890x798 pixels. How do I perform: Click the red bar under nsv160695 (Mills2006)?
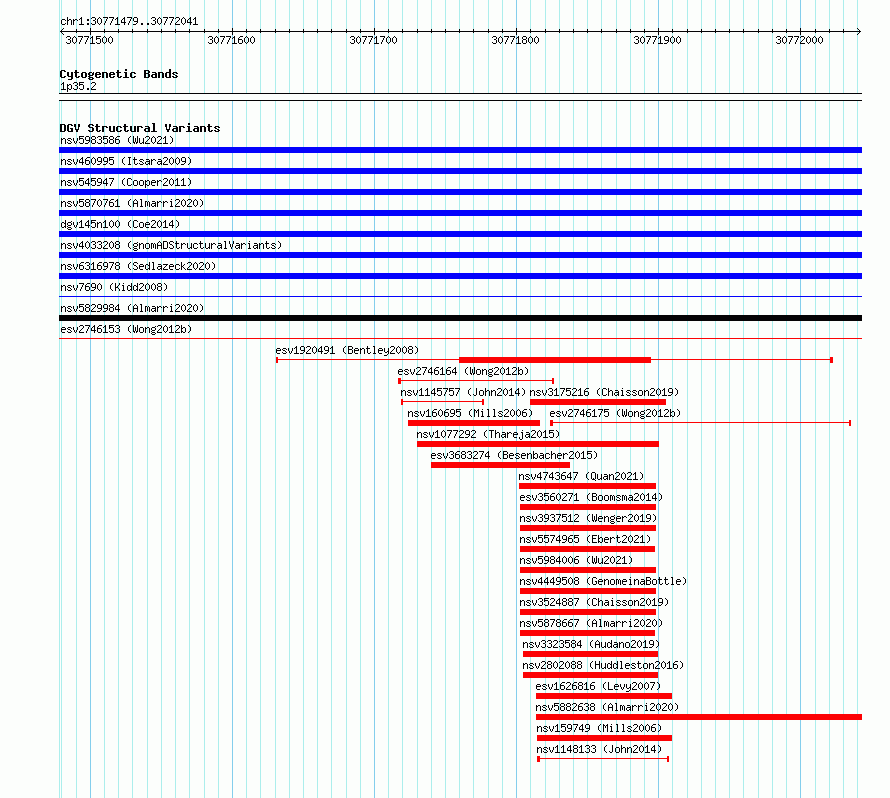click(473, 423)
